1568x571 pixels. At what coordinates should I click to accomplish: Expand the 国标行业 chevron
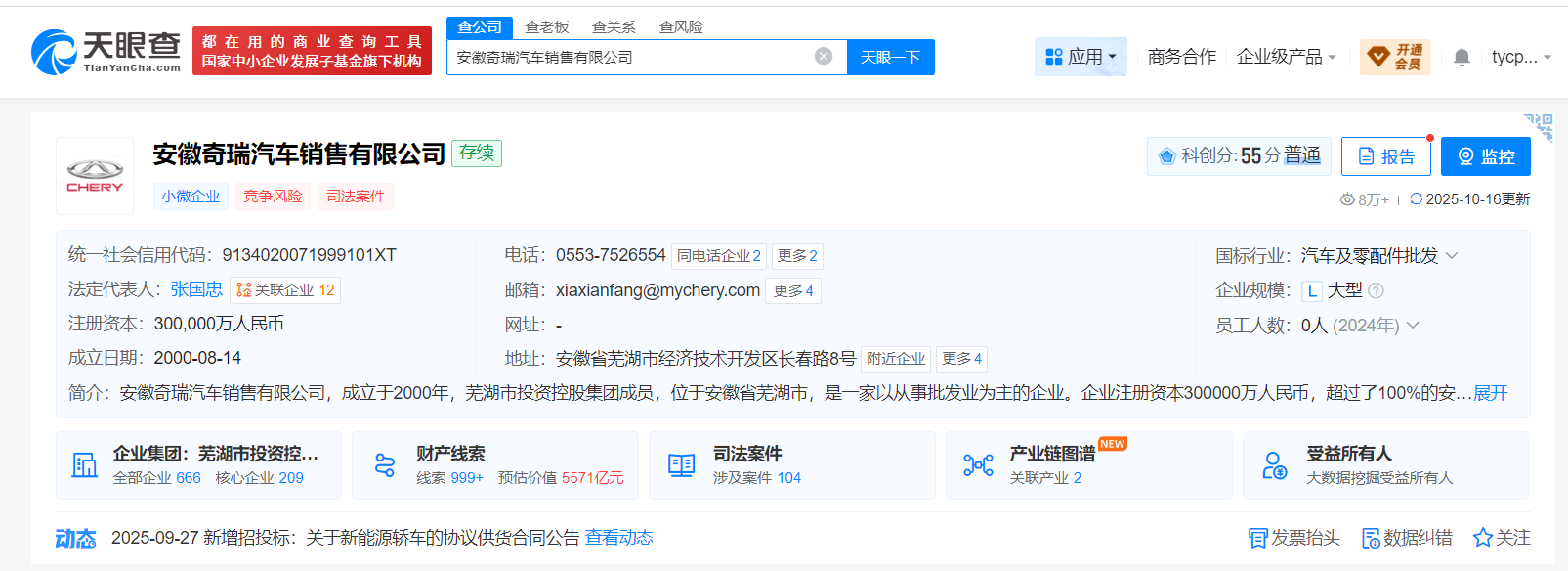tap(1452, 256)
